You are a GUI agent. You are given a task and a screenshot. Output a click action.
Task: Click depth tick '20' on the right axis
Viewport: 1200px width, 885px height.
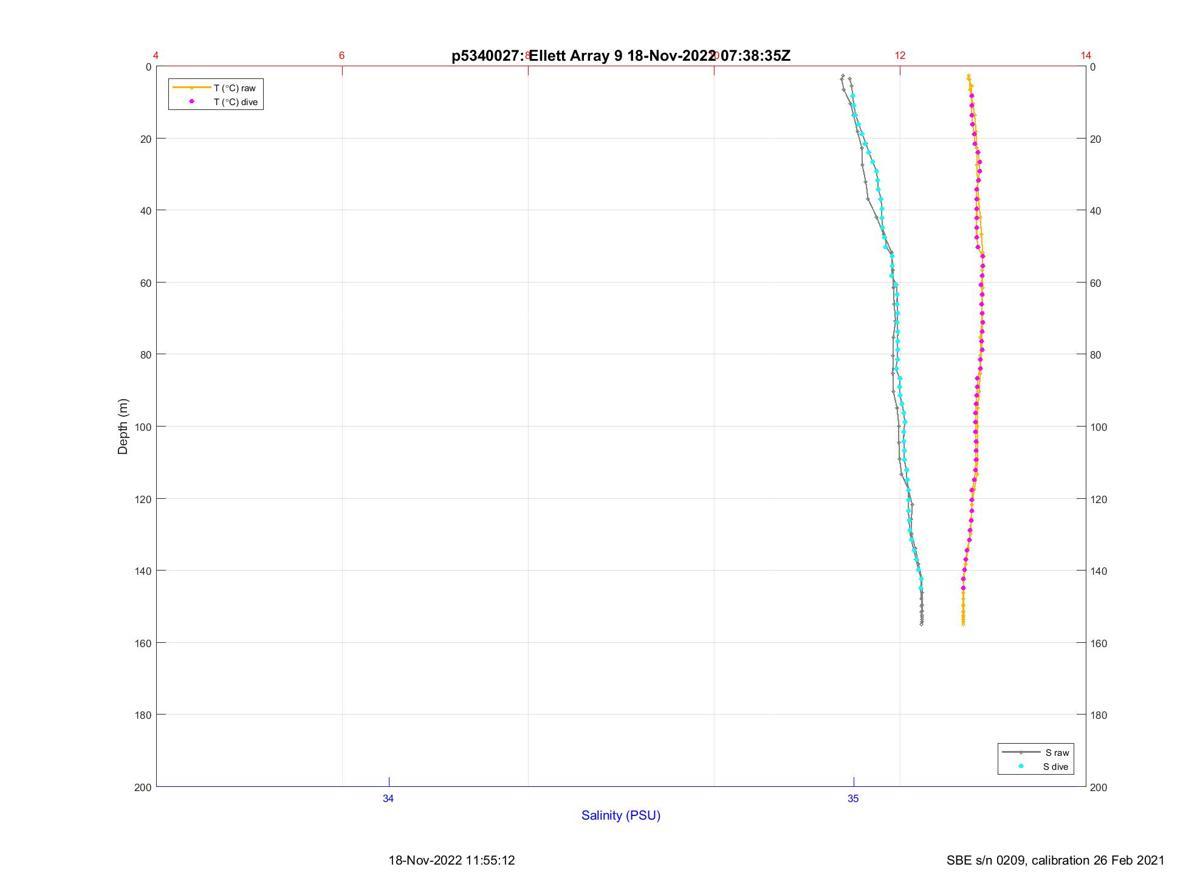pos(1097,139)
